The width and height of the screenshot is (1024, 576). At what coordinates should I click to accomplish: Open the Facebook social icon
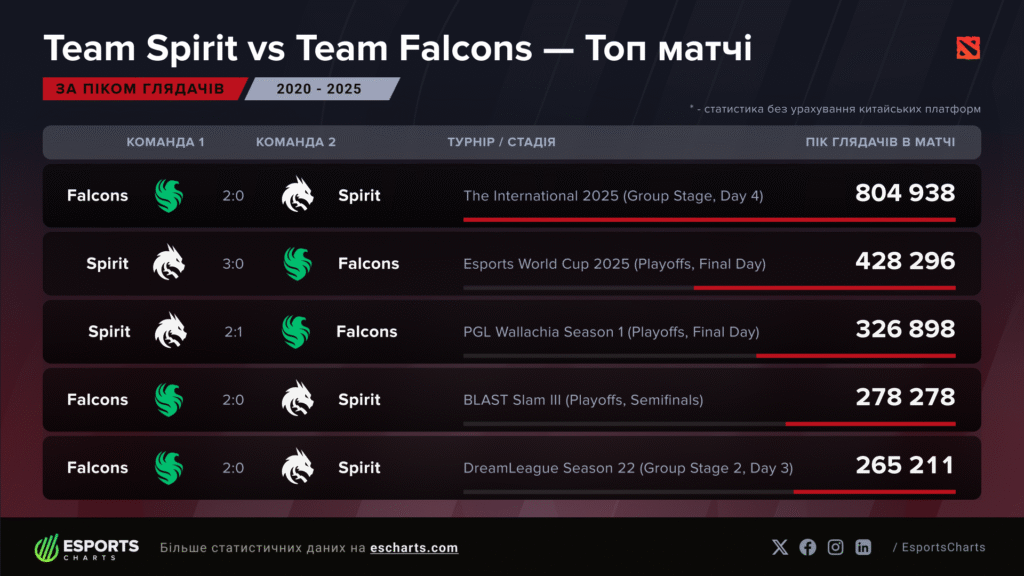pos(808,547)
